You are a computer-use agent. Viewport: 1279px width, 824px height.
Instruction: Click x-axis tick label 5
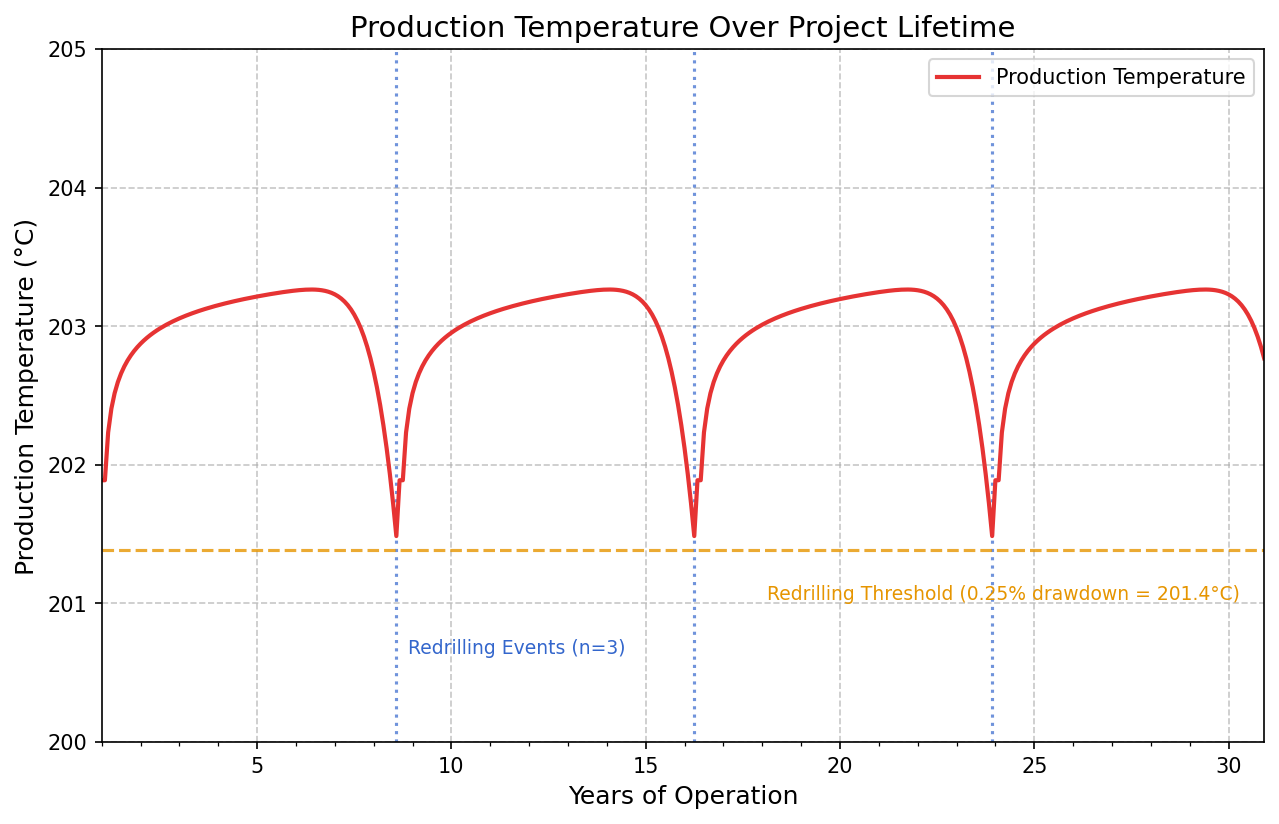click(257, 765)
